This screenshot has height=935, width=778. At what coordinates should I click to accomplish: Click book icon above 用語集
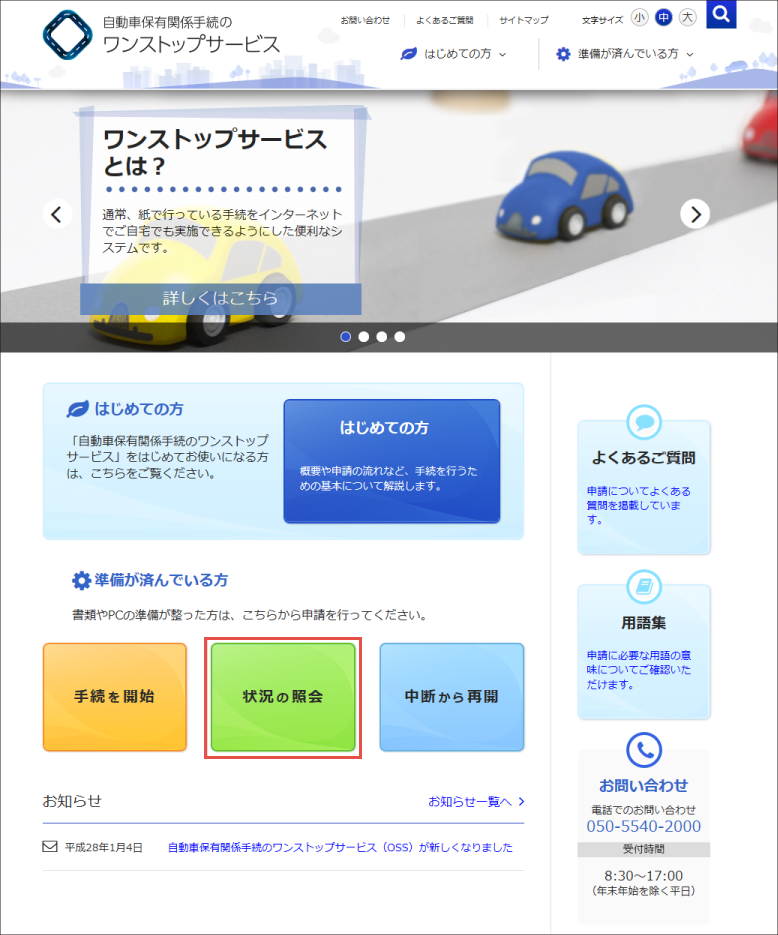coord(644,587)
